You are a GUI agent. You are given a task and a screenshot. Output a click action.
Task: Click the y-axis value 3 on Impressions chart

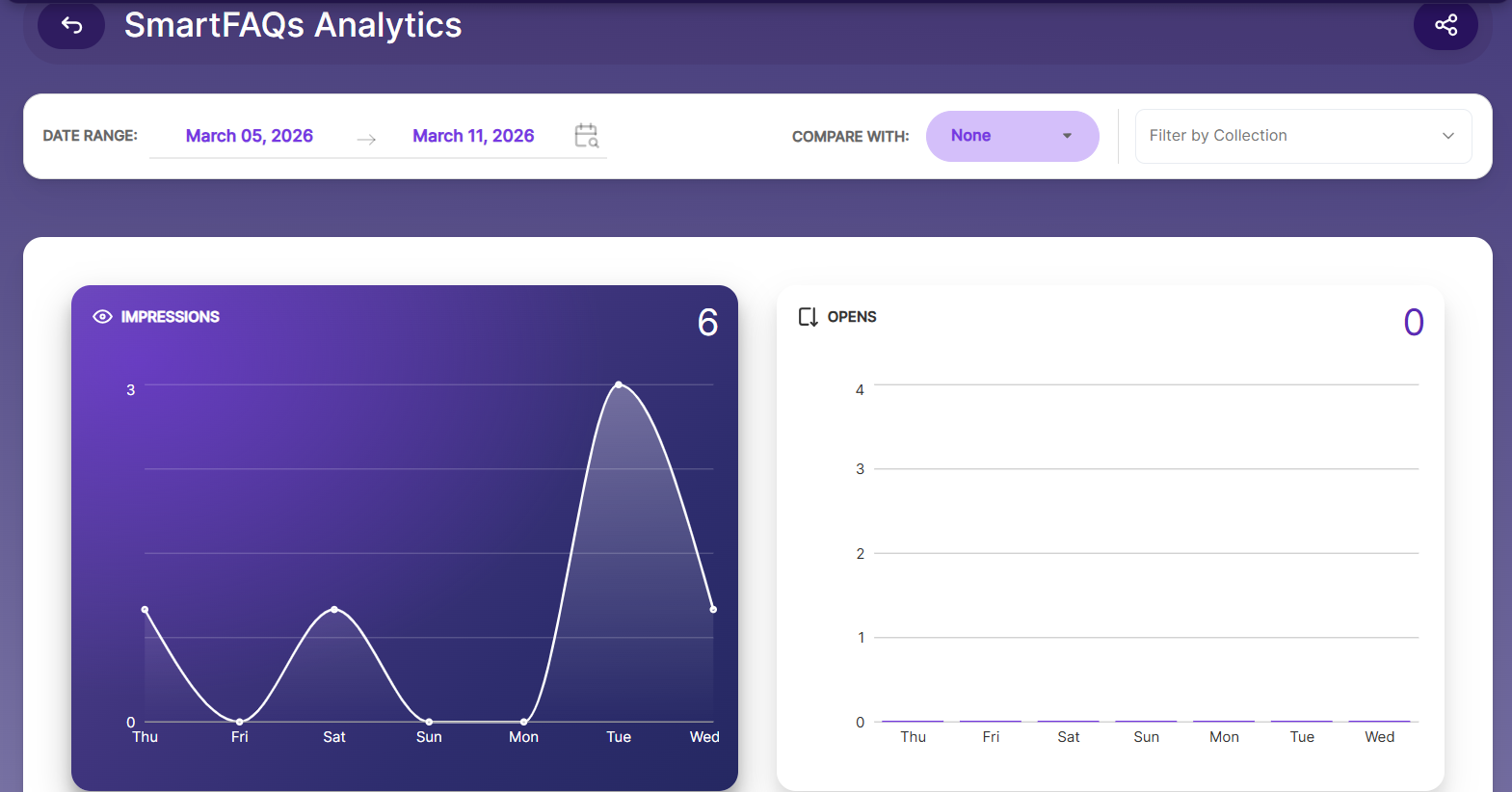tap(131, 390)
